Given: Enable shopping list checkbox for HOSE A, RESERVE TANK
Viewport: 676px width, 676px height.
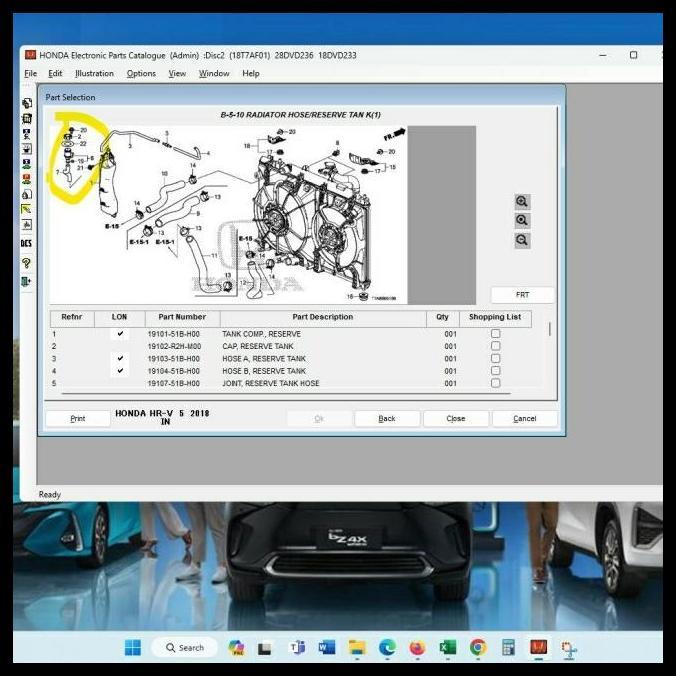Looking at the screenshot, I should pos(495,359).
